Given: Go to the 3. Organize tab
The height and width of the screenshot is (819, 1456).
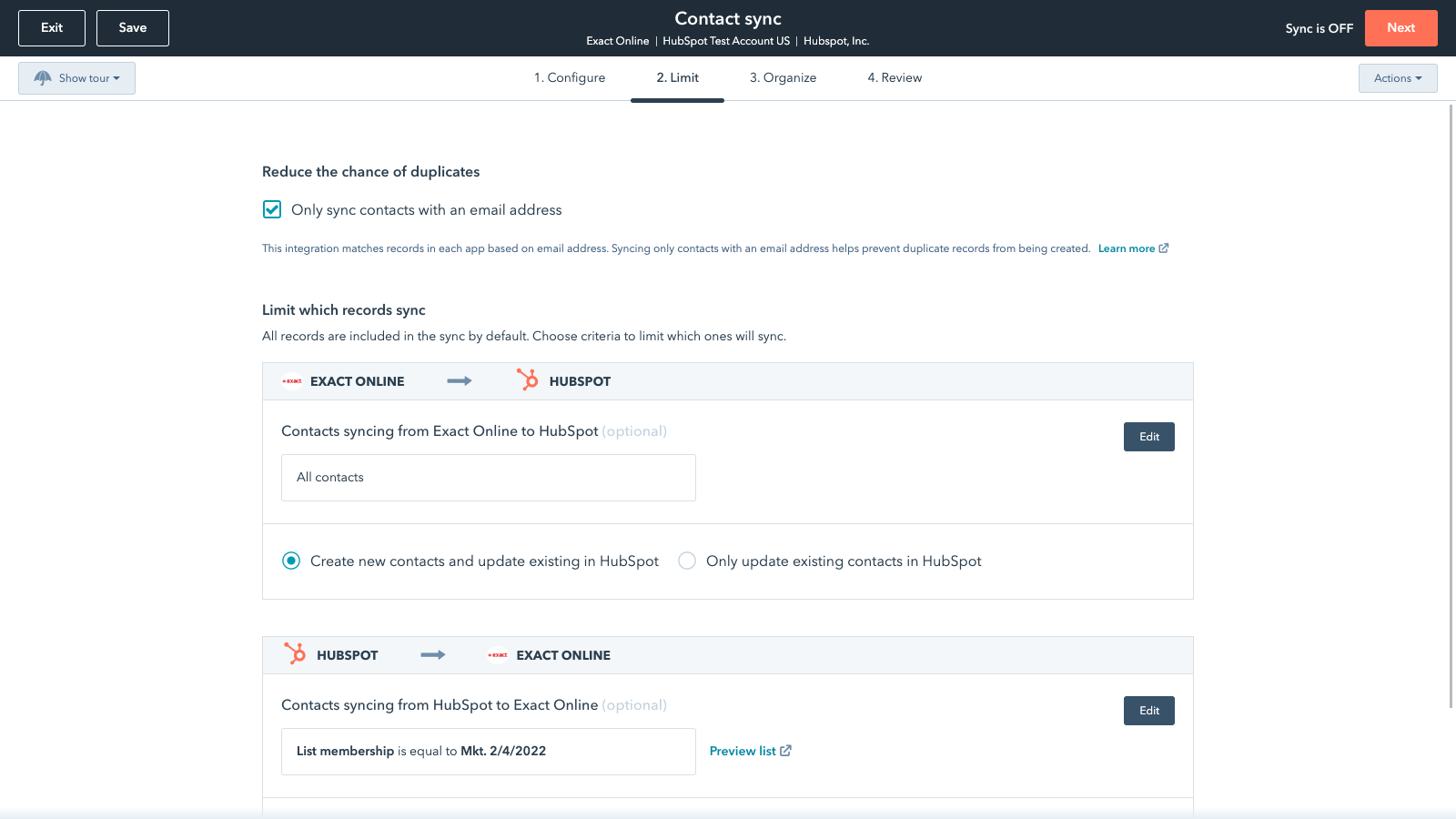Looking at the screenshot, I should pos(783,78).
